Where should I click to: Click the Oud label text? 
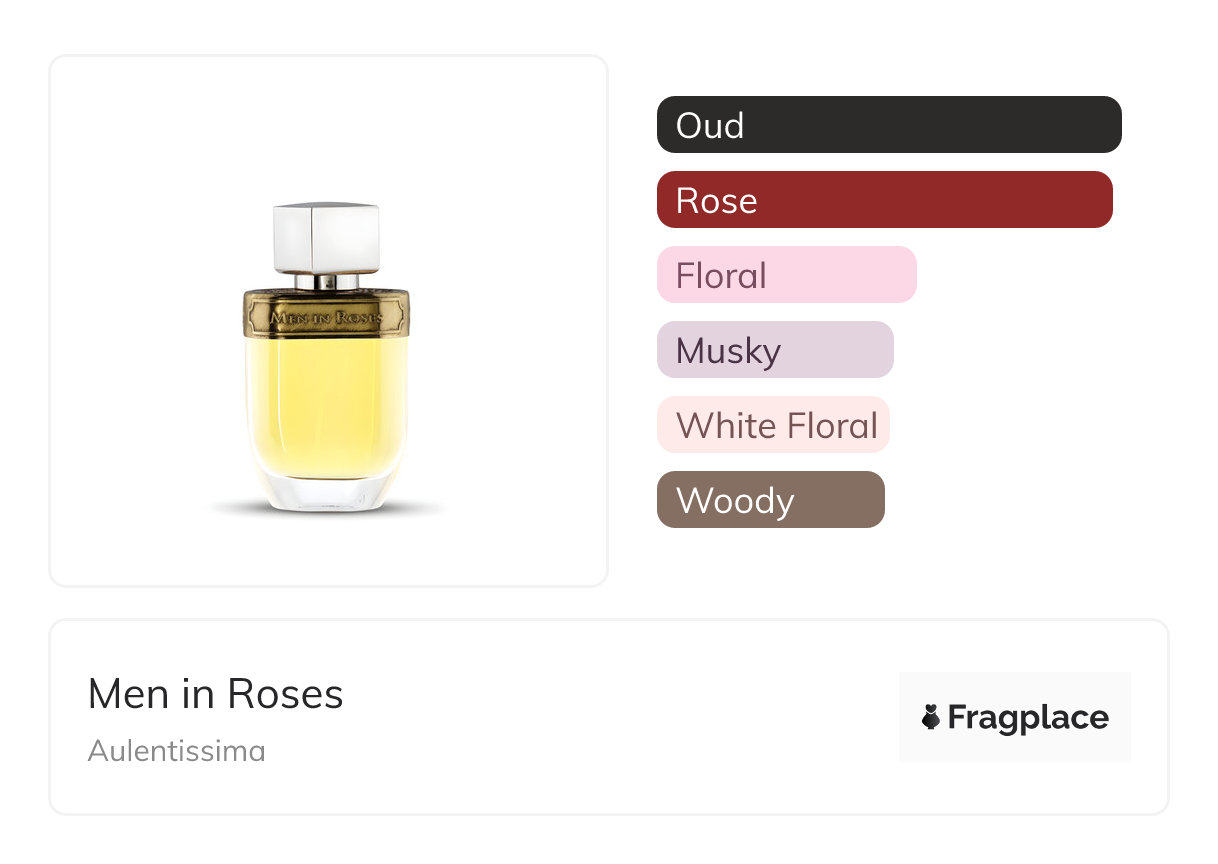[x=710, y=125]
